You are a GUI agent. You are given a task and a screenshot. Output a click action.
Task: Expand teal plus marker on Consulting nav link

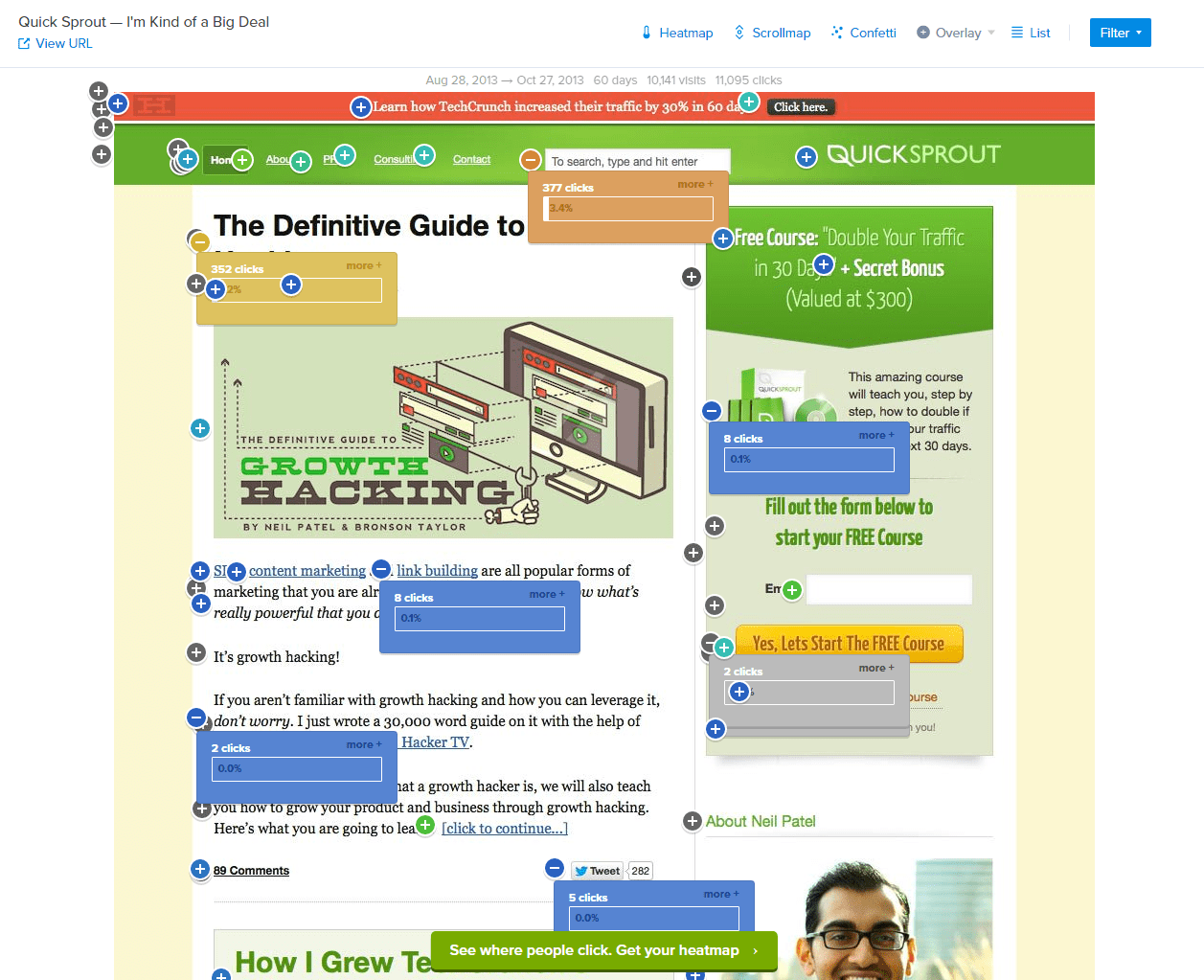pos(425,154)
